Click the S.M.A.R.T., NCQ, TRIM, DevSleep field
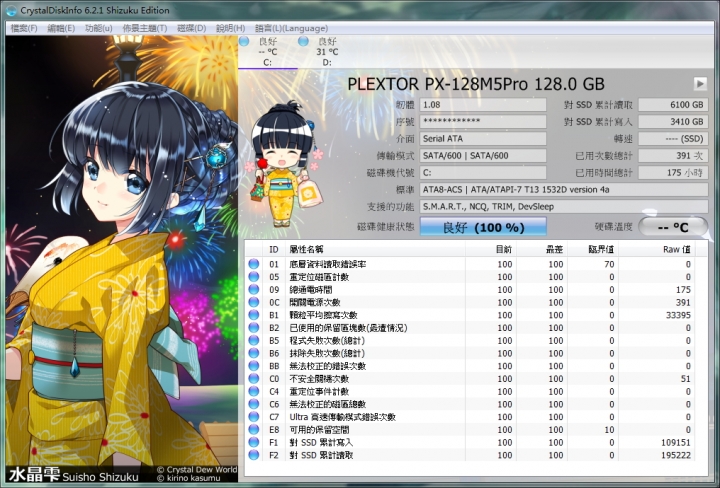 [564, 207]
